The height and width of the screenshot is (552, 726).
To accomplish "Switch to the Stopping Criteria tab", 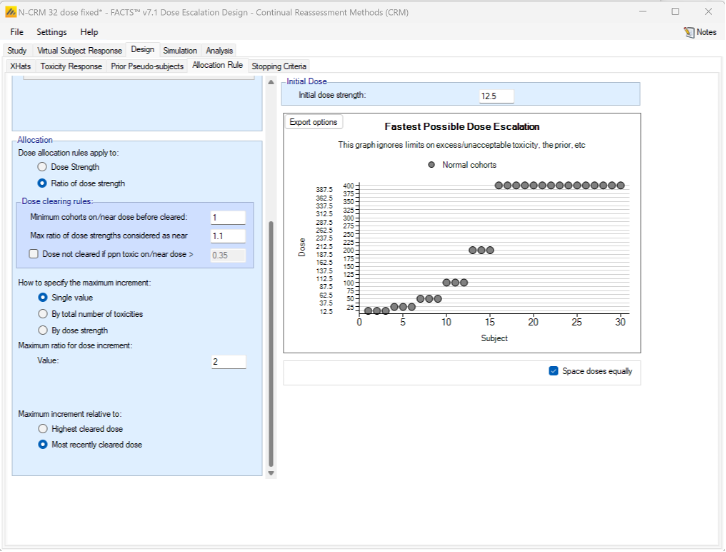I will pos(279,66).
